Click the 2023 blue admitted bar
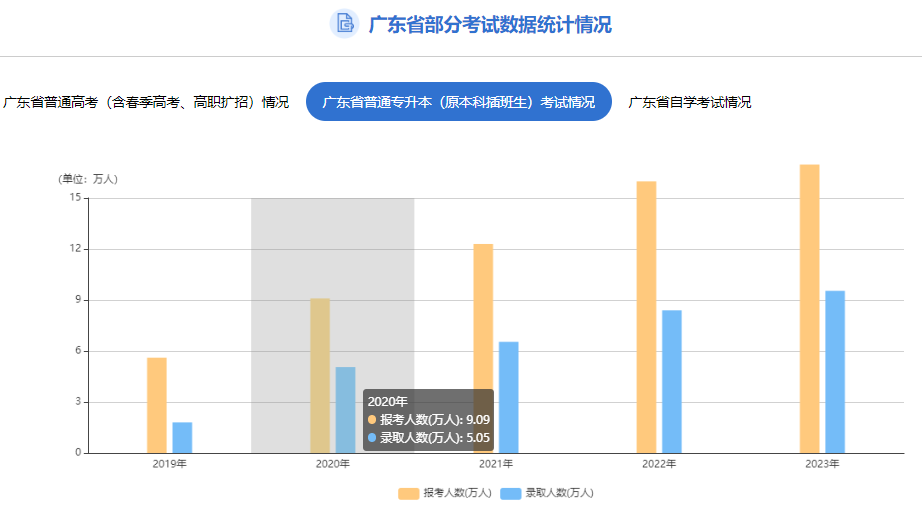Viewport: 922px width, 508px height. (835, 371)
